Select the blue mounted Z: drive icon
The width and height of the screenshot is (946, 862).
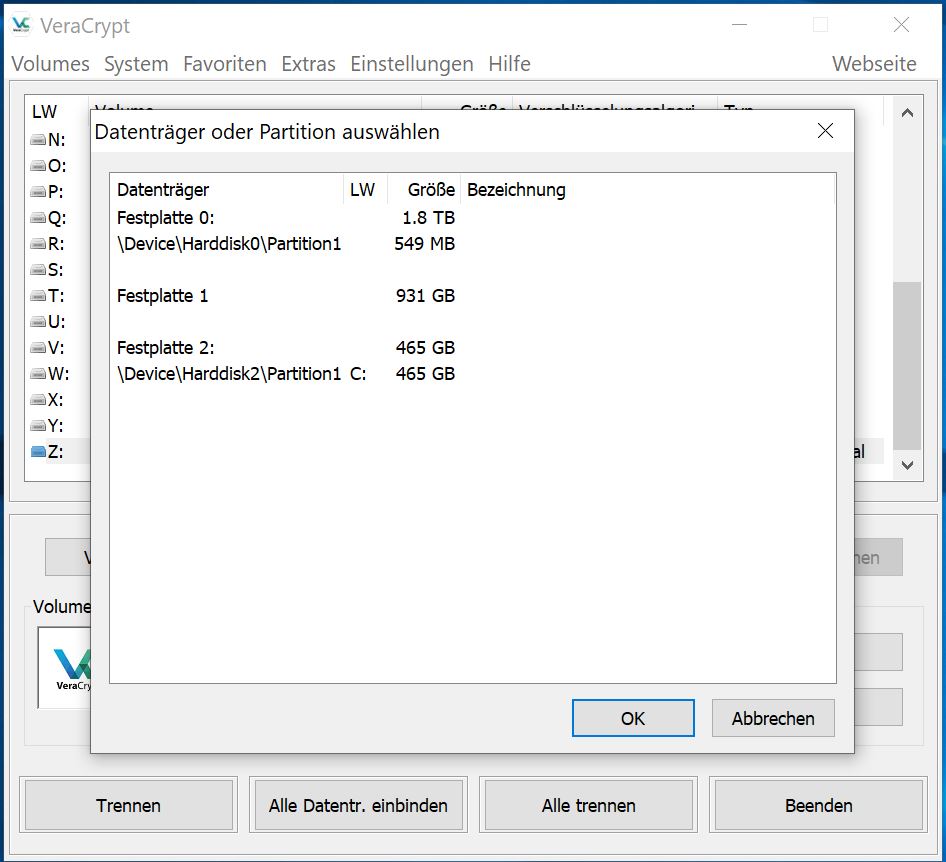tap(38, 452)
